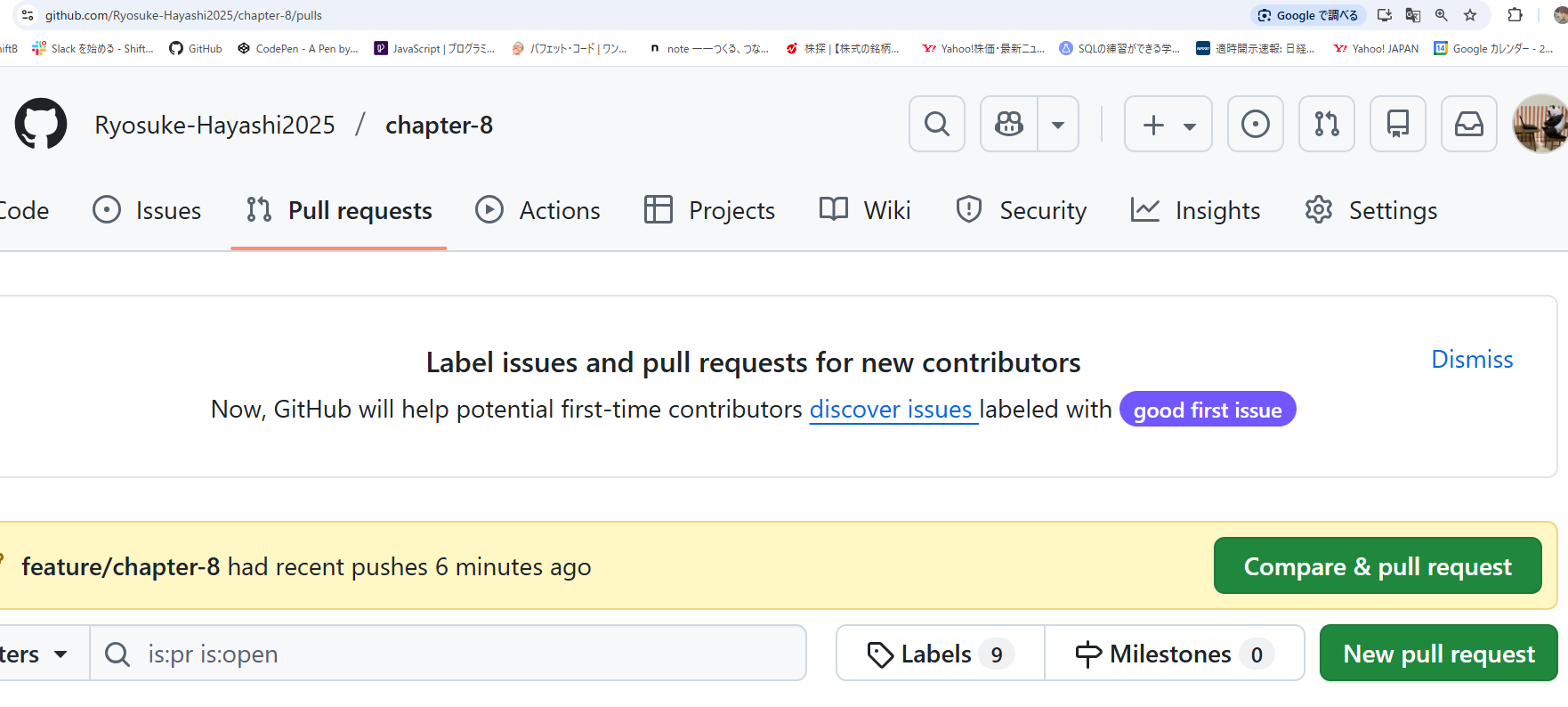Click the New pull request button
The width and height of the screenshot is (1568, 707).
tap(1438, 653)
